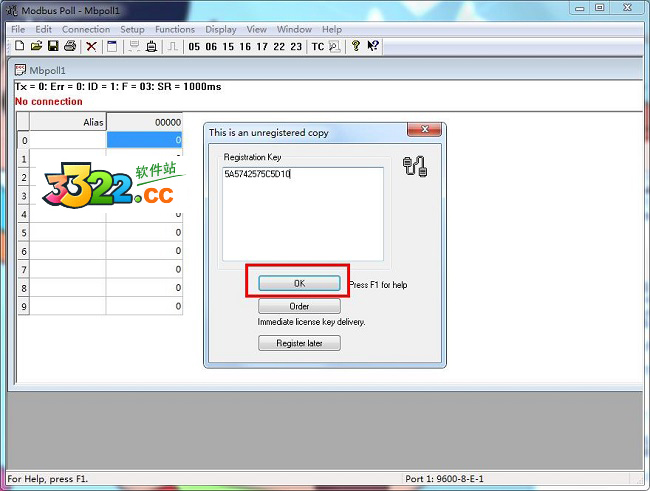Viewport: 650px width, 491px height.
Task: Select function 17 in toolbar
Action: point(262,46)
